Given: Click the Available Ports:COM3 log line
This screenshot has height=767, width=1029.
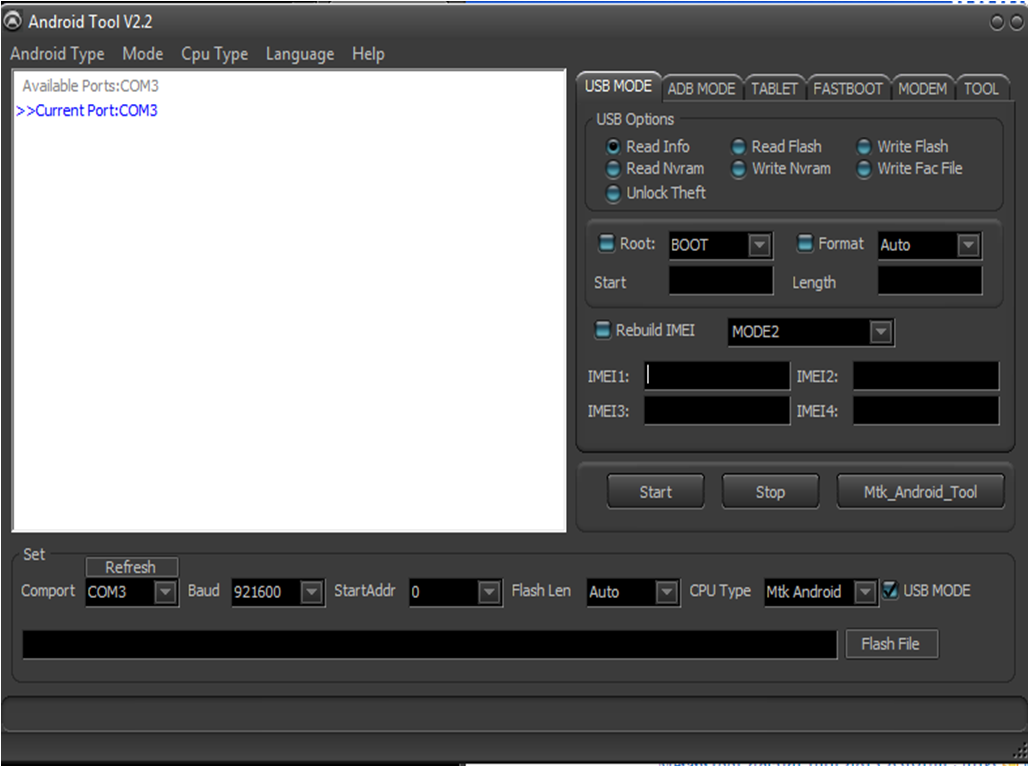Looking at the screenshot, I should pos(91,86).
